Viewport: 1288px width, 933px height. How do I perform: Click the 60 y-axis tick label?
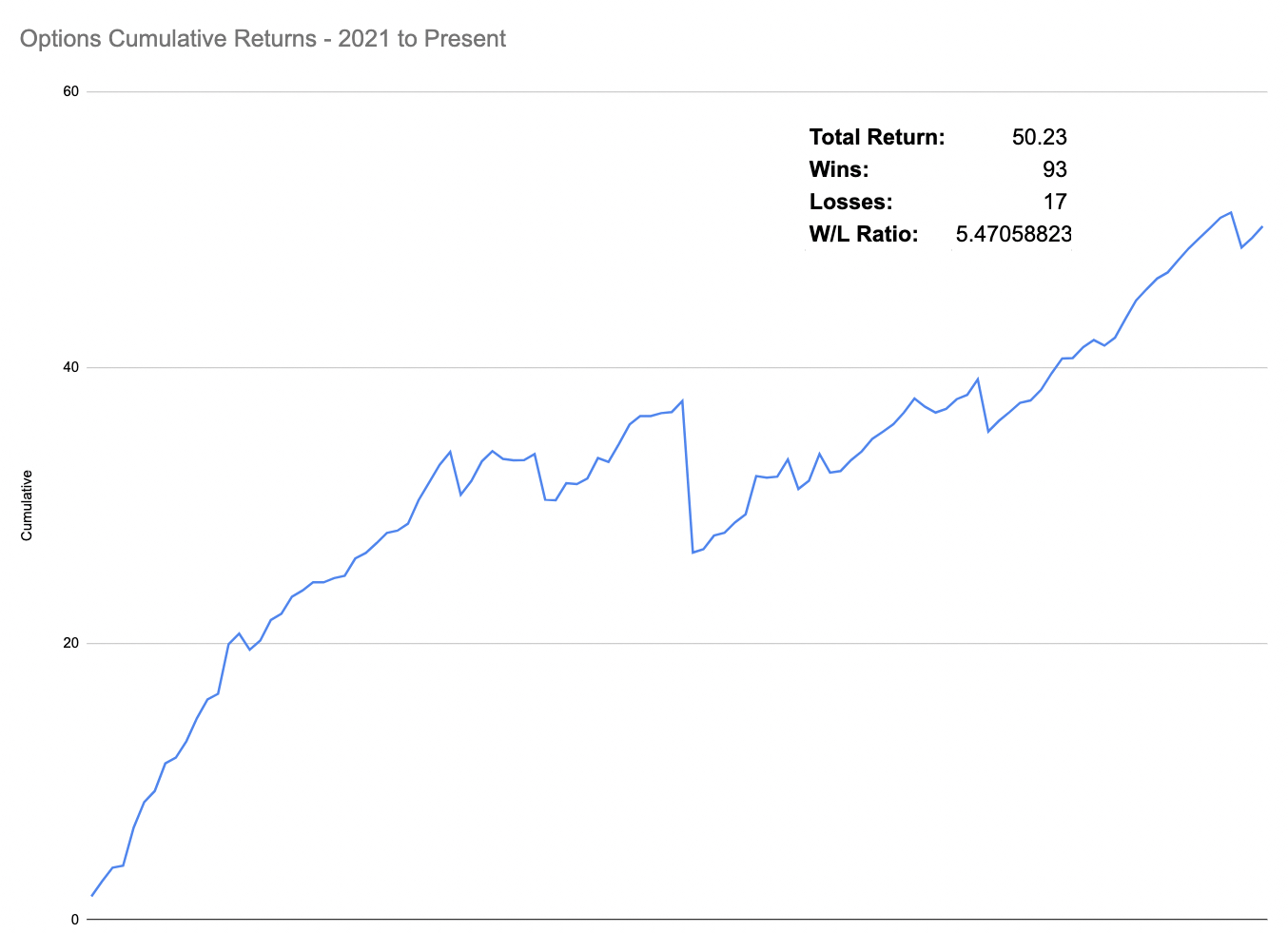(x=70, y=91)
